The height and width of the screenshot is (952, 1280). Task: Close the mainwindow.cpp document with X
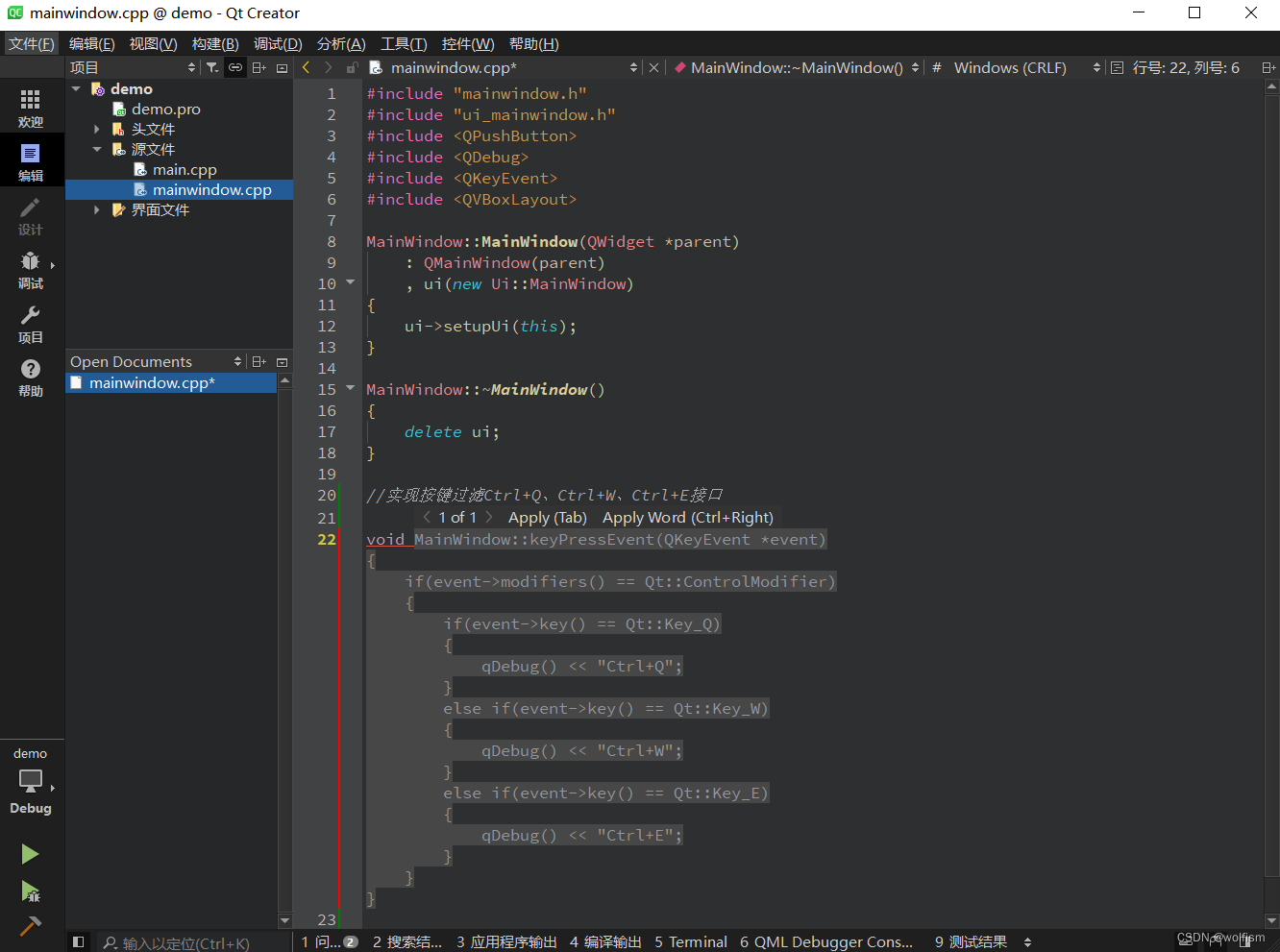pos(653,67)
